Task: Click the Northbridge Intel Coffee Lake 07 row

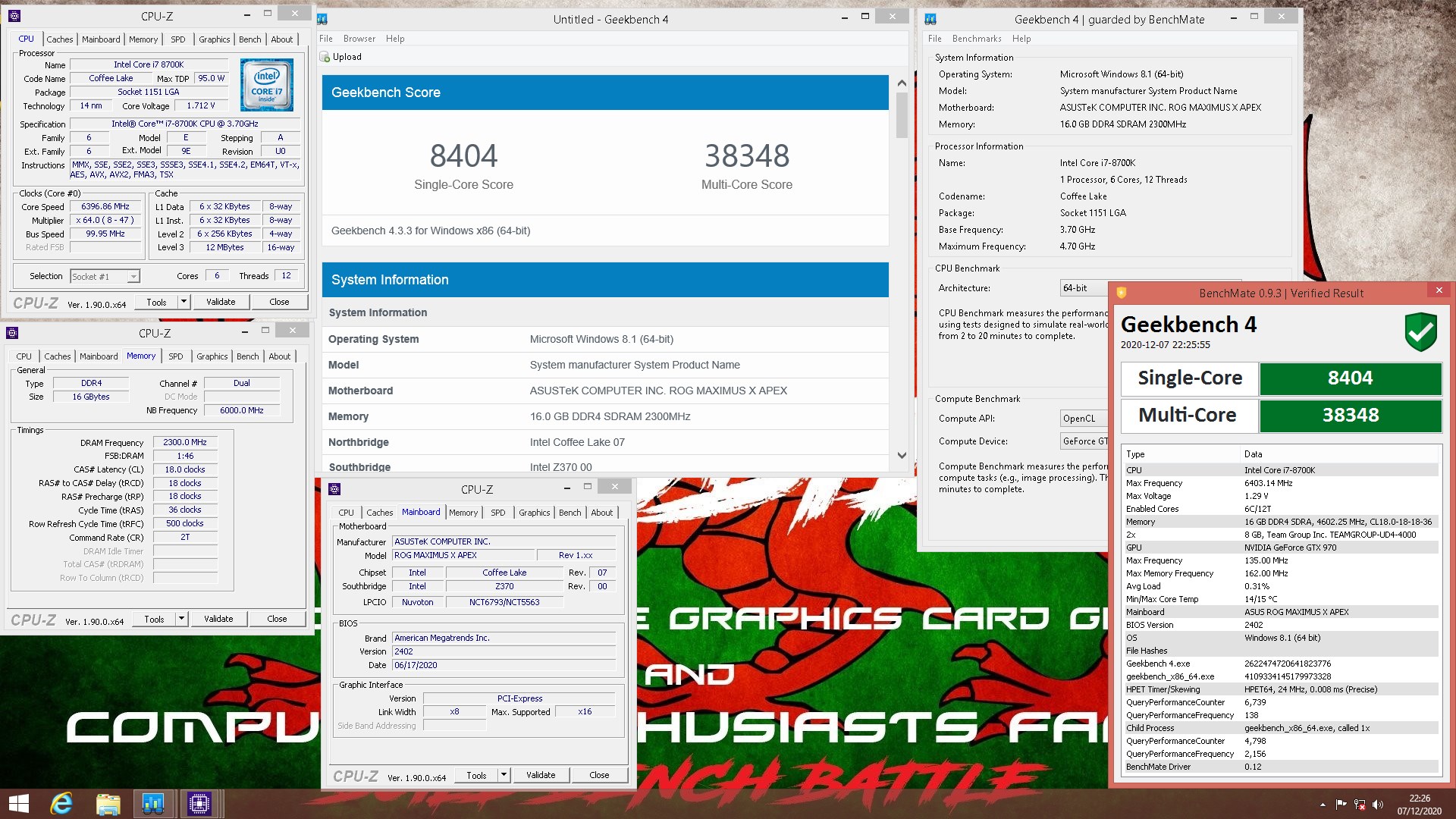Action: [605, 442]
